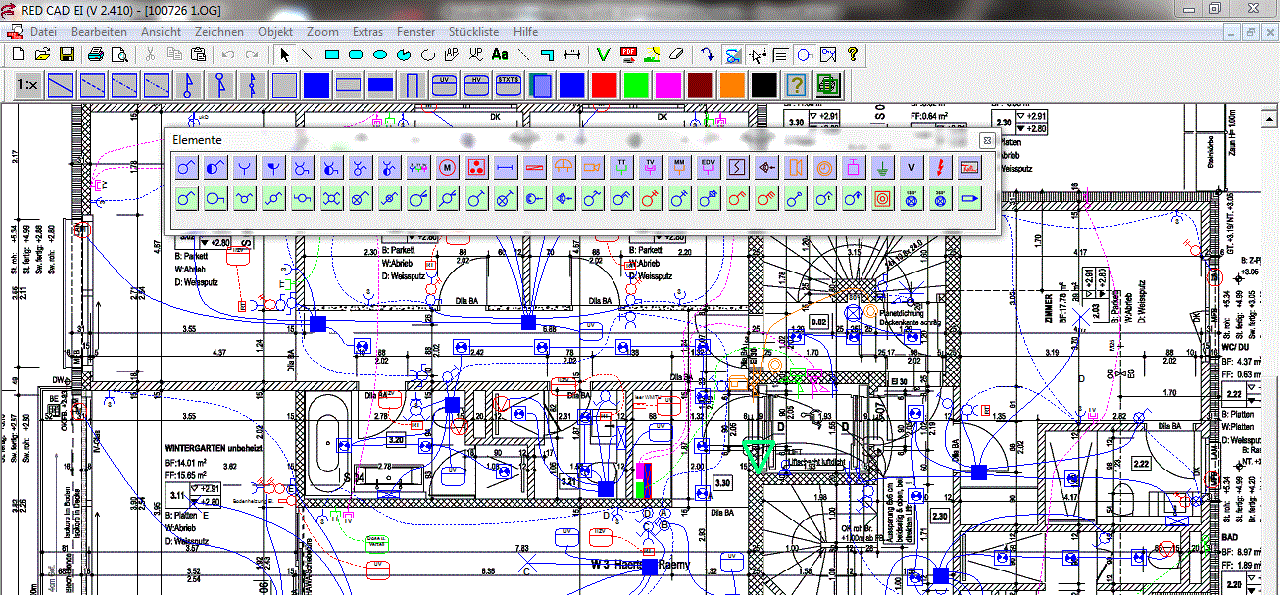Insert the EDV socket symbol
1280x595 pixels.
point(709,167)
